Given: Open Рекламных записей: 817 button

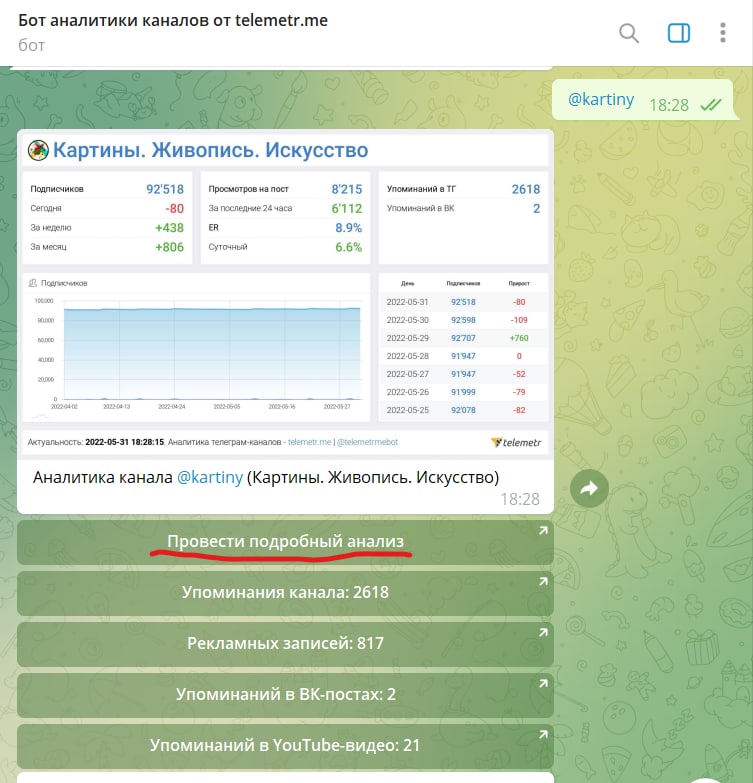Looking at the screenshot, I should click(285, 644).
